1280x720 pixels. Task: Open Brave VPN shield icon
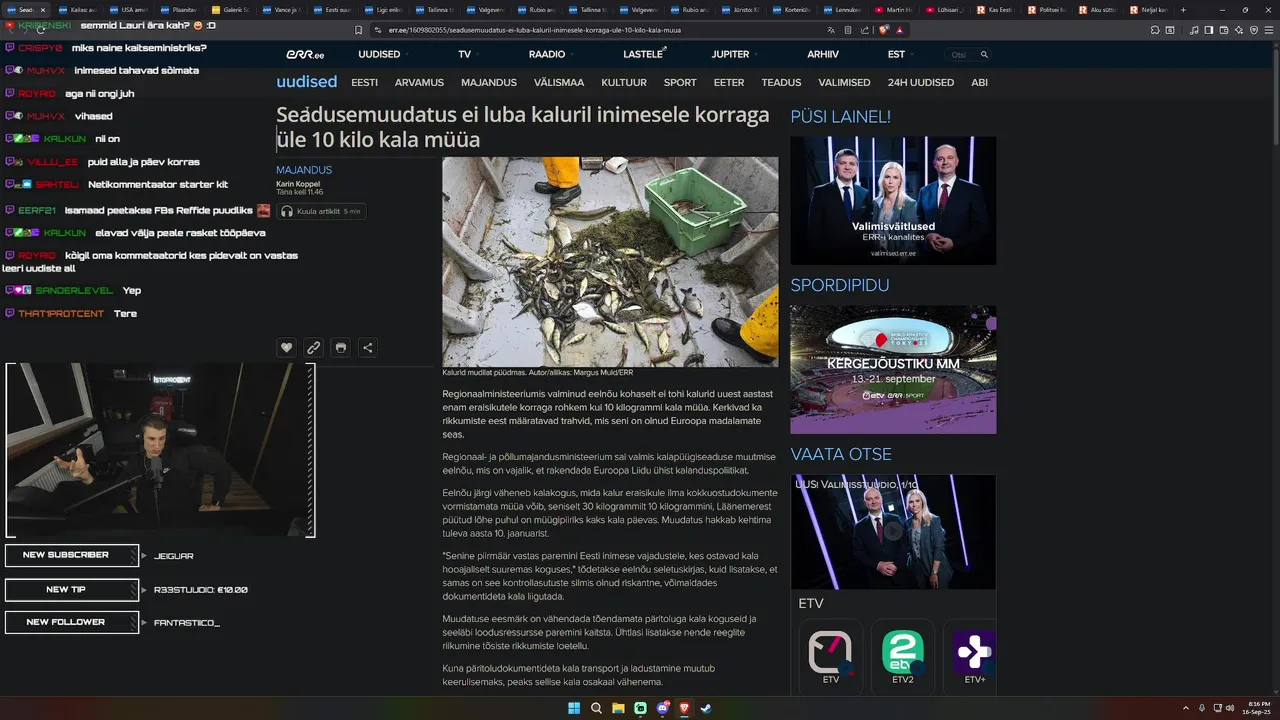(x=1252, y=30)
